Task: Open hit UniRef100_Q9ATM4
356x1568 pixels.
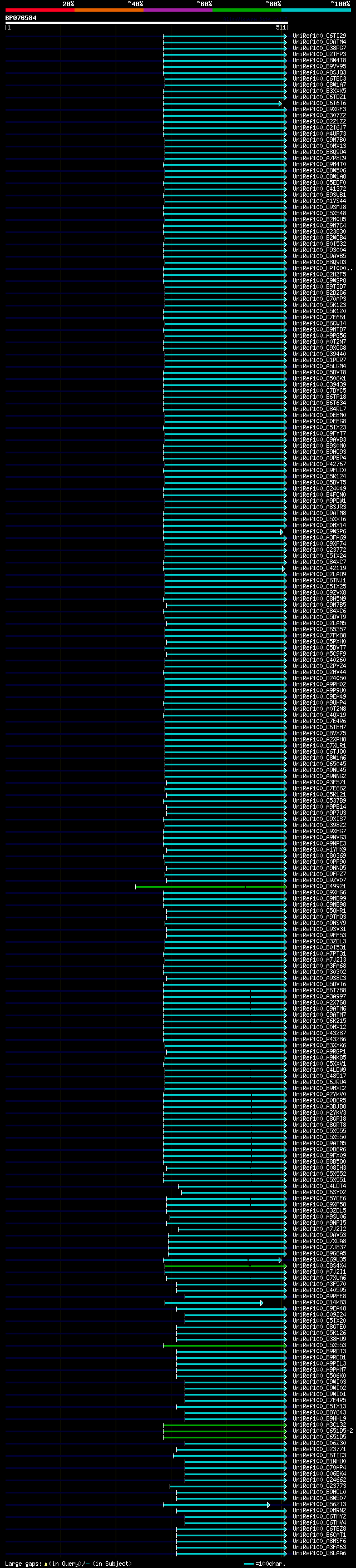Action: coord(319,42)
